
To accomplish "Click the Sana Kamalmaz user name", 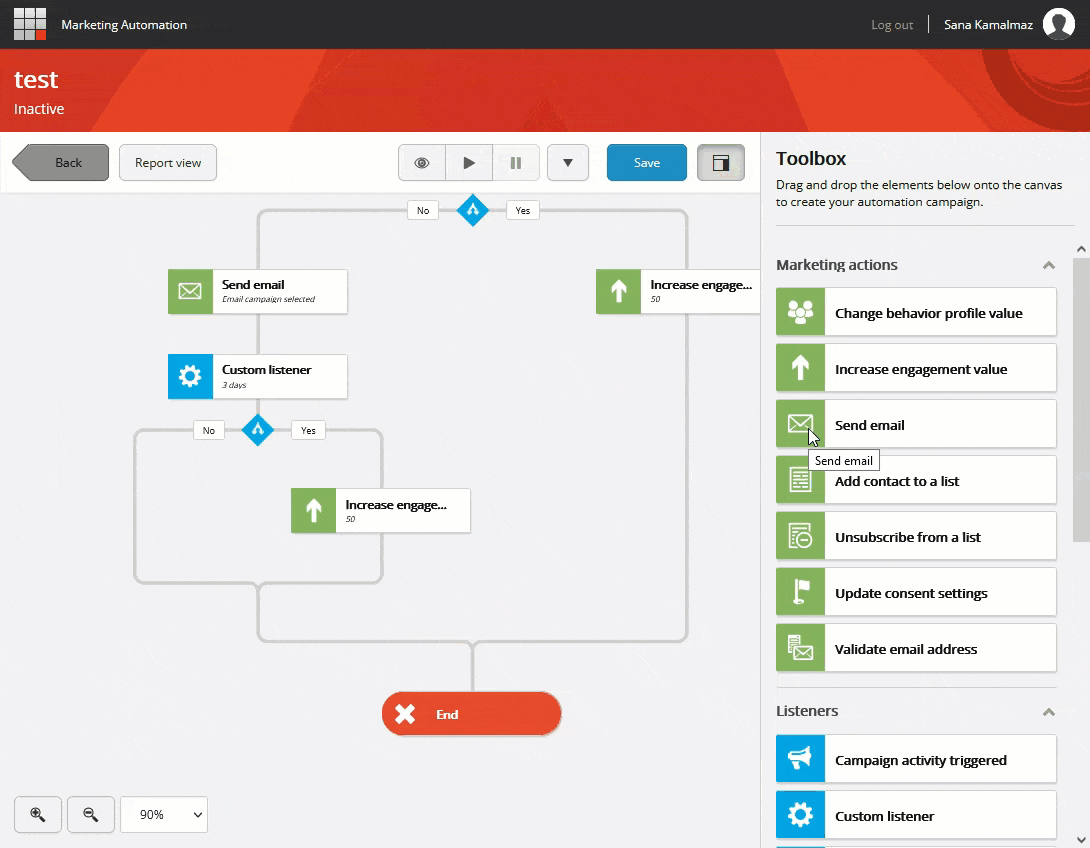I will pyautogui.click(x=988, y=25).
